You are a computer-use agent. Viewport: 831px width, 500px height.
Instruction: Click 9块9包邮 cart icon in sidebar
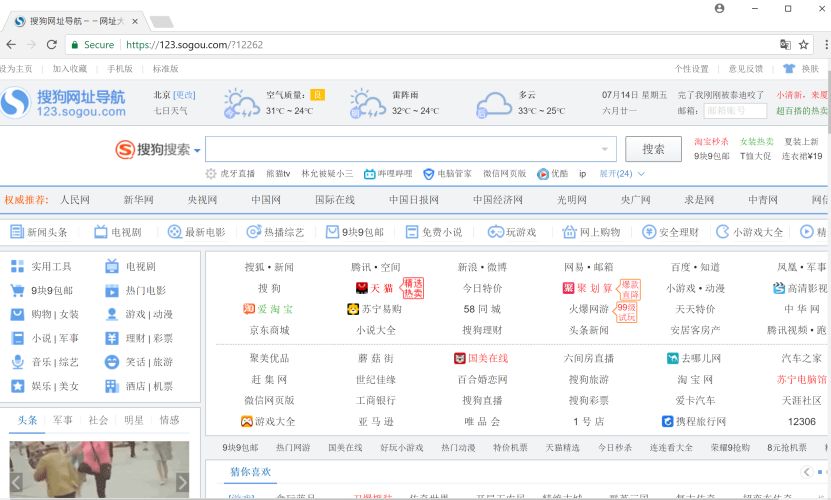(x=17, y=291)
